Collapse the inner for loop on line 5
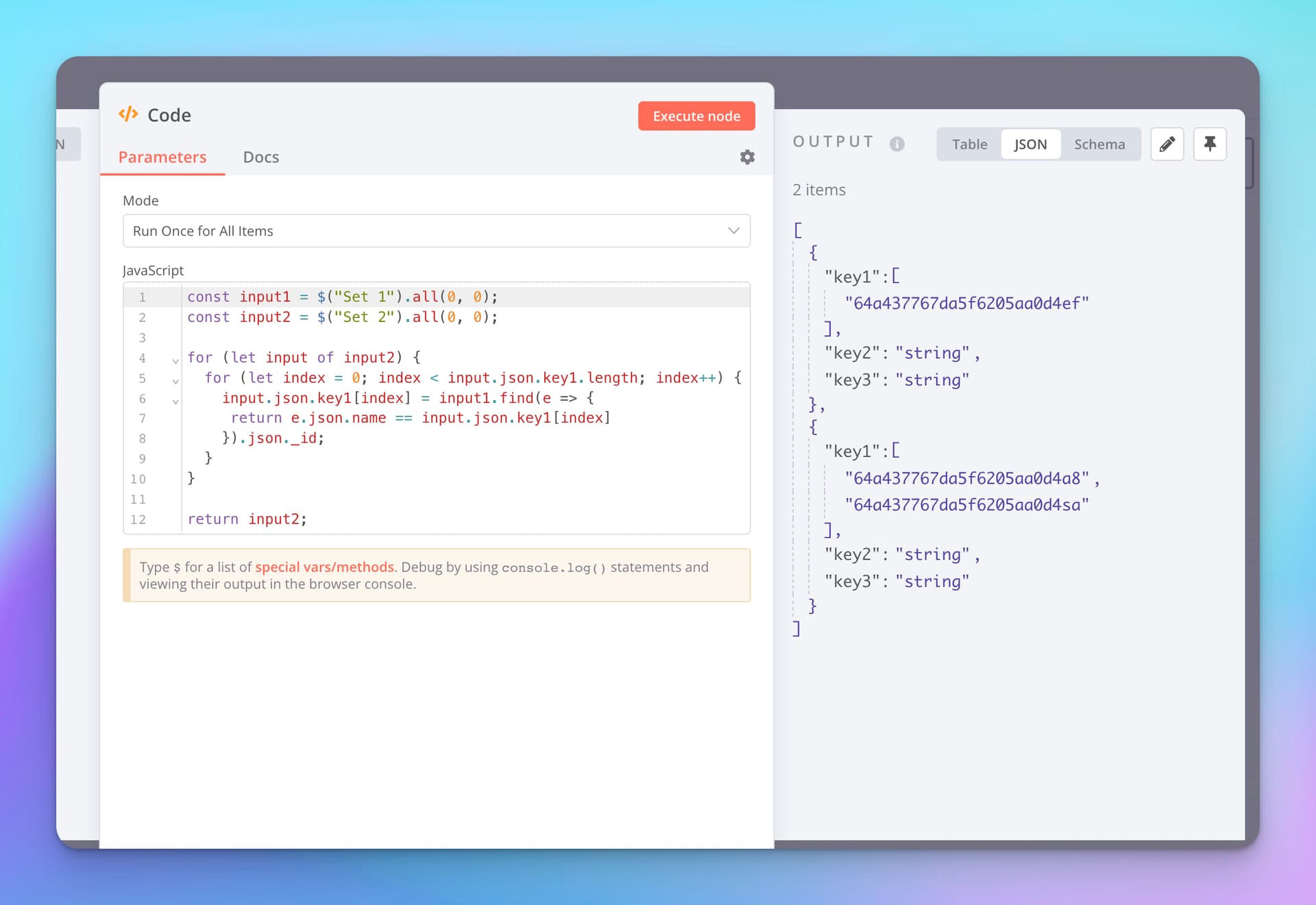This screenshot has width=1316, height=905. click(176, 381)
